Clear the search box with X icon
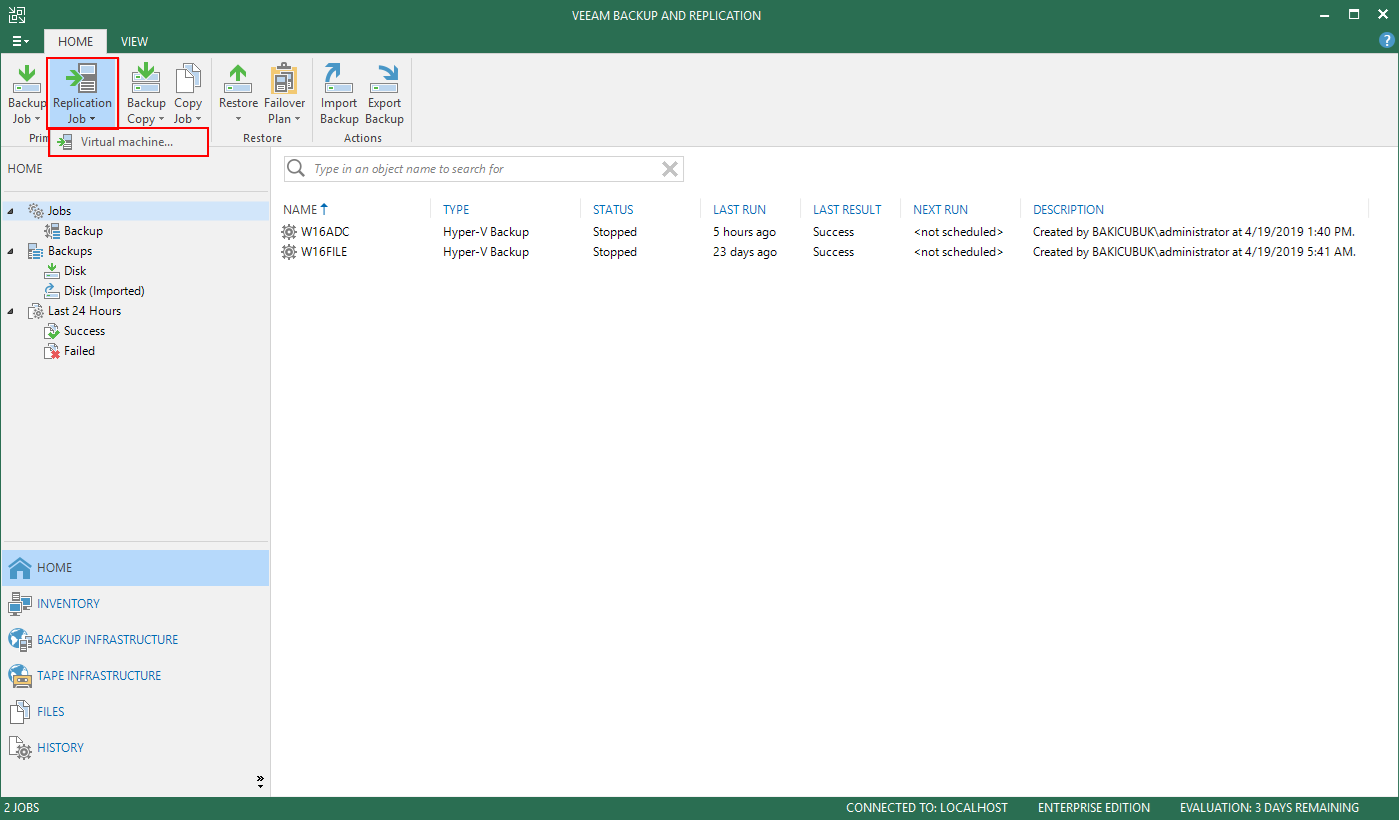This screenshot has height=820, width=1399. tap(670, 169)
